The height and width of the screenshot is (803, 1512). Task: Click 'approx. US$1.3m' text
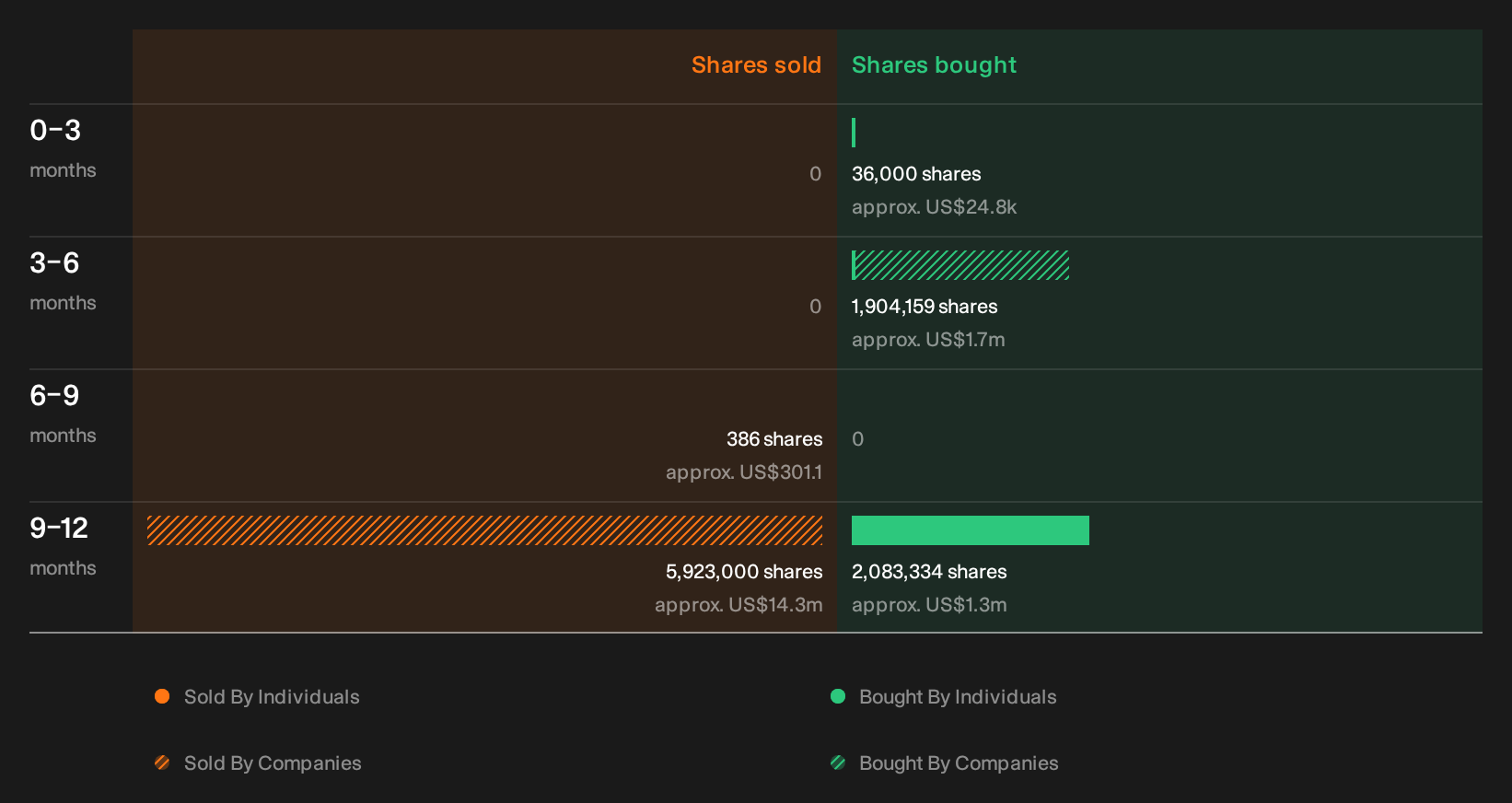point(929,605)
